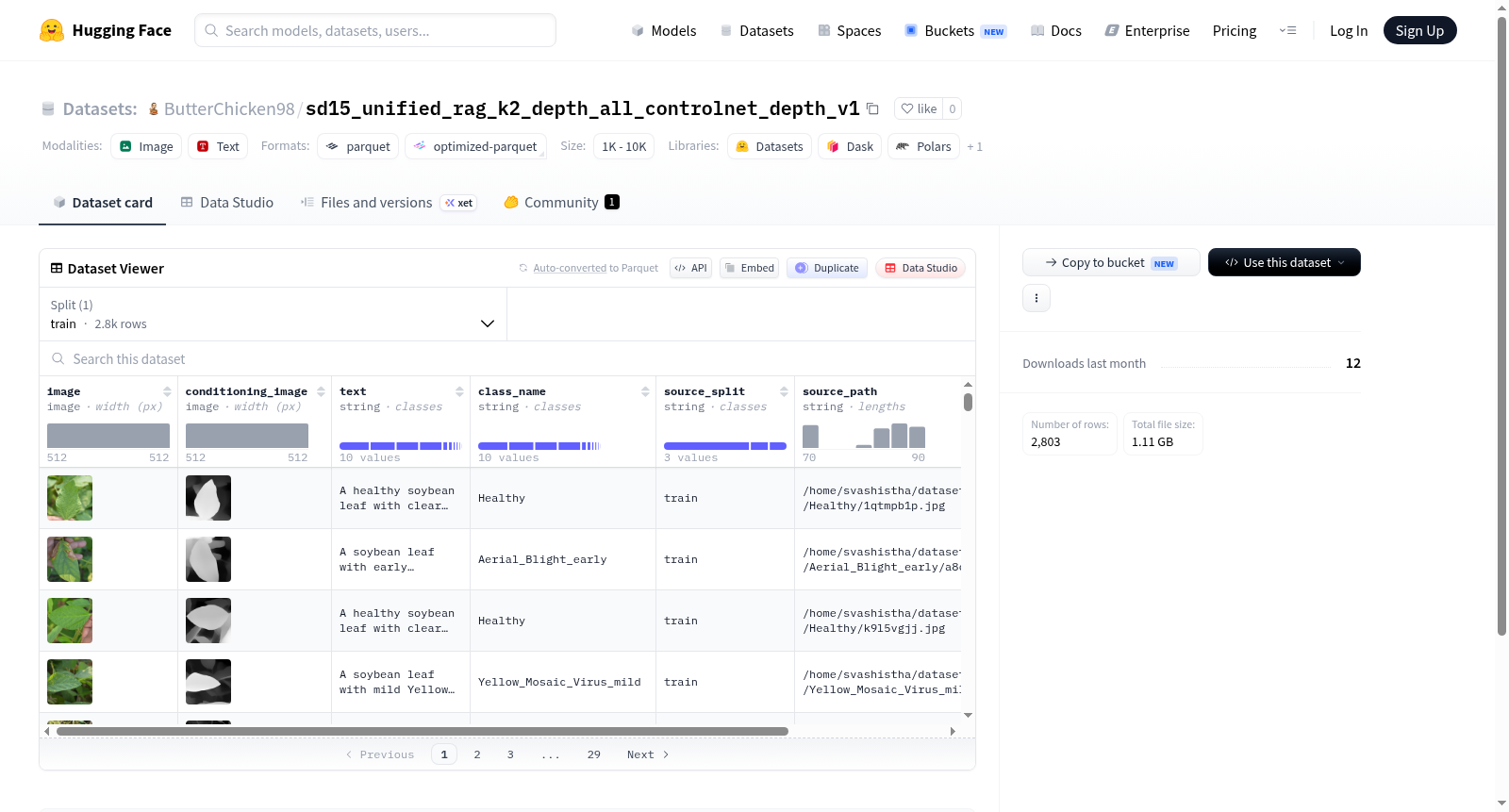Viewport: 1509px width, 812px height.
Task: Click the Duplicate button
Action: tap(827, 268)
